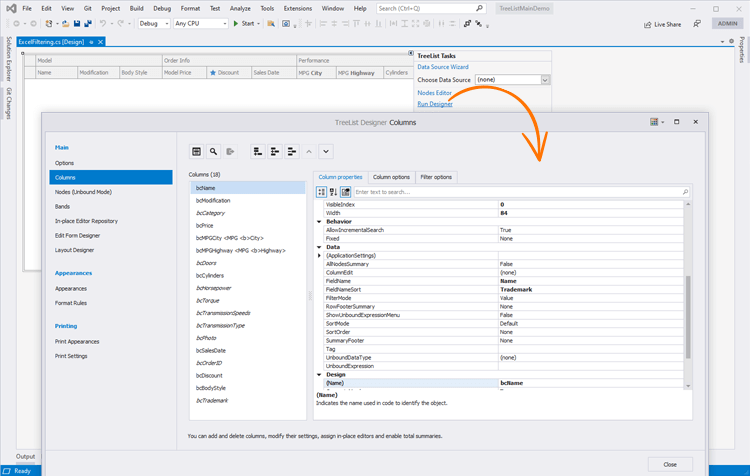Pin the ExcelFiltering.cs [Design] tab
Image resolution: width=750 pixels, height=476 pixels.
click(91, 42)
